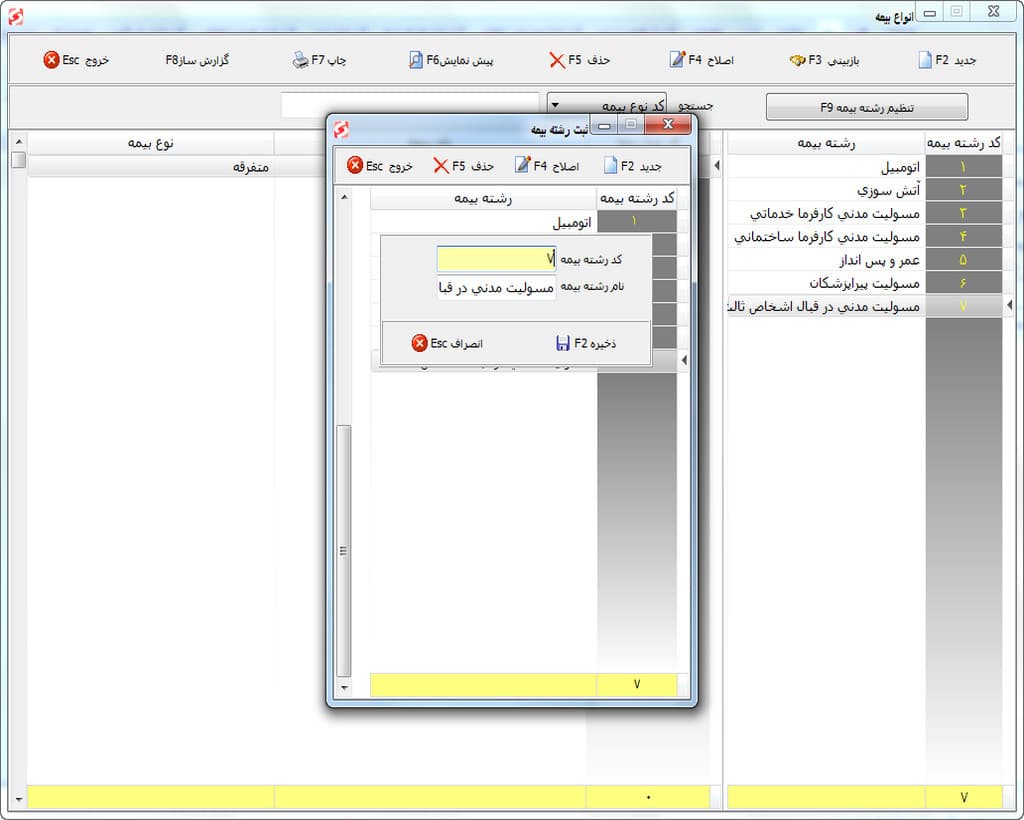Viewport: 1024px width, 820px height.
Task: Click the dialog's اصلاح F4 edit icon
Action: click(x=522, y=165)
